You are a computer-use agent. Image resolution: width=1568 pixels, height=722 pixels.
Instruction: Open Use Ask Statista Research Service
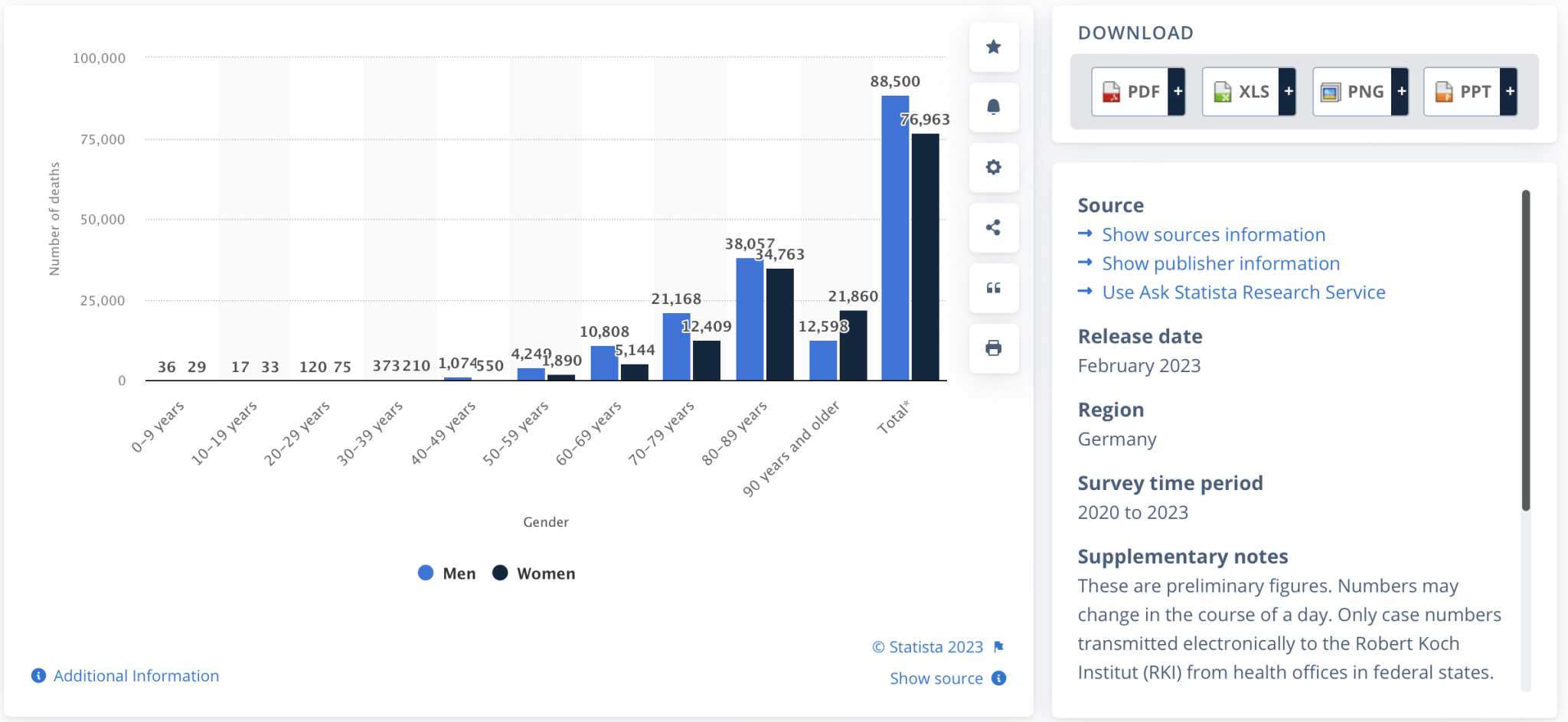coord(1243,292)
